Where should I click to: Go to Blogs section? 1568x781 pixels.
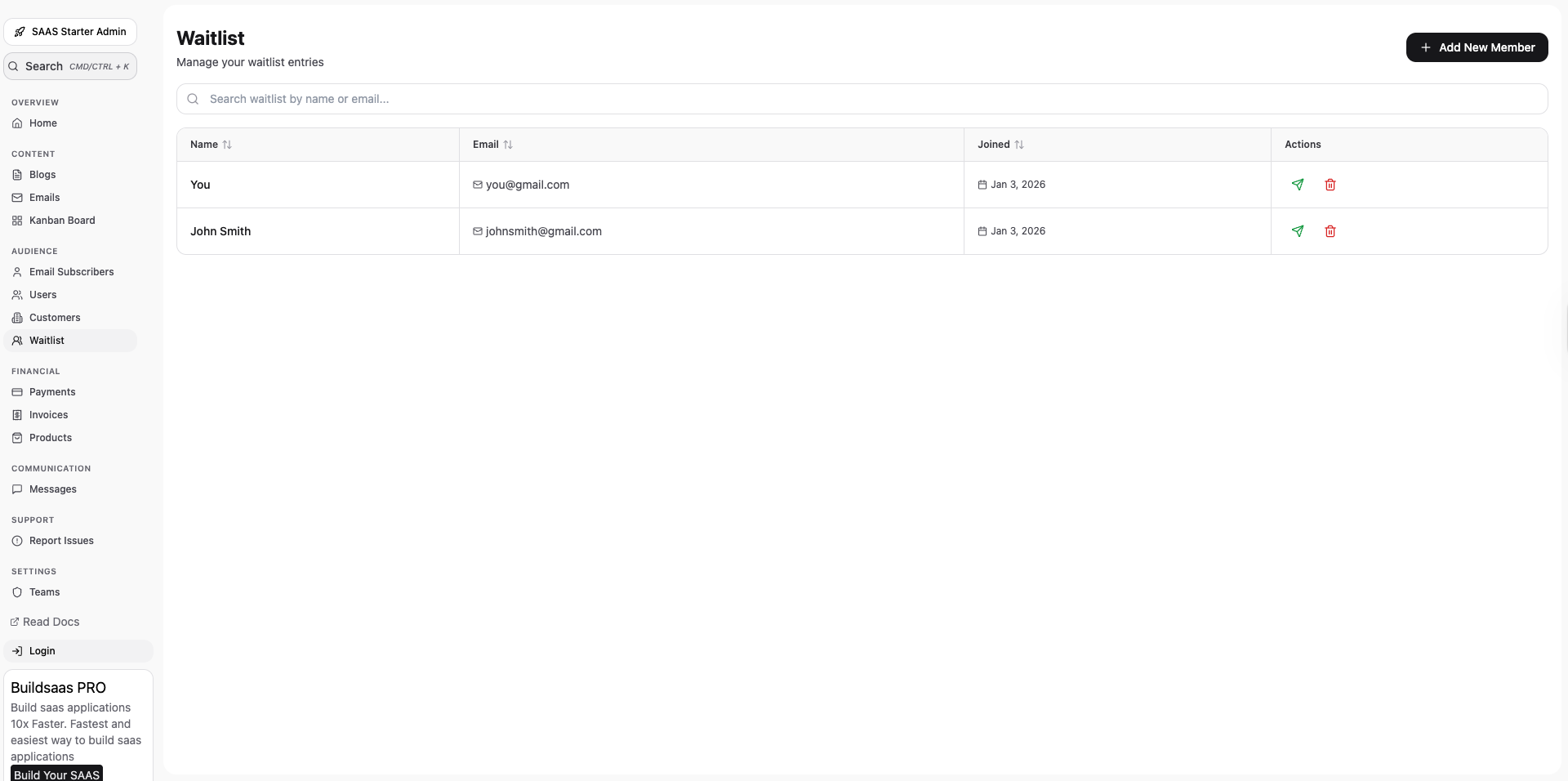click(x=70, y=175)
